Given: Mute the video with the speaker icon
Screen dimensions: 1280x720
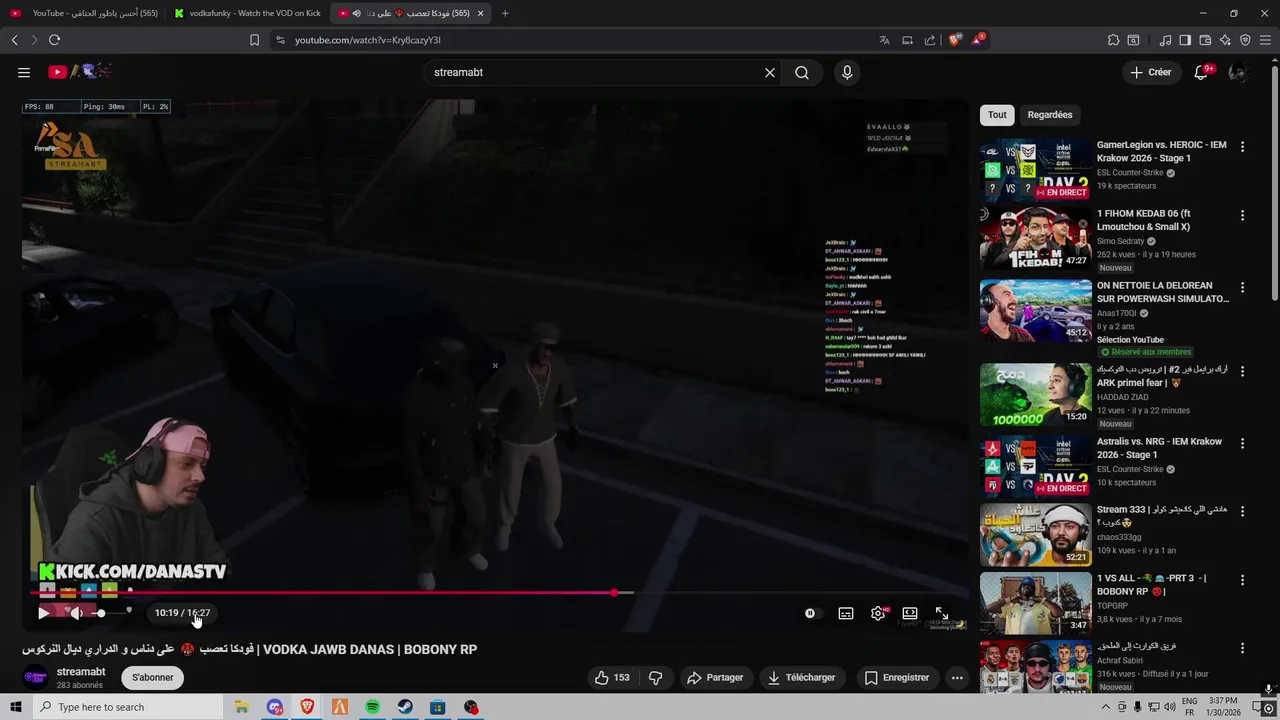Looking at the screenshot, I should coord(76,613).
